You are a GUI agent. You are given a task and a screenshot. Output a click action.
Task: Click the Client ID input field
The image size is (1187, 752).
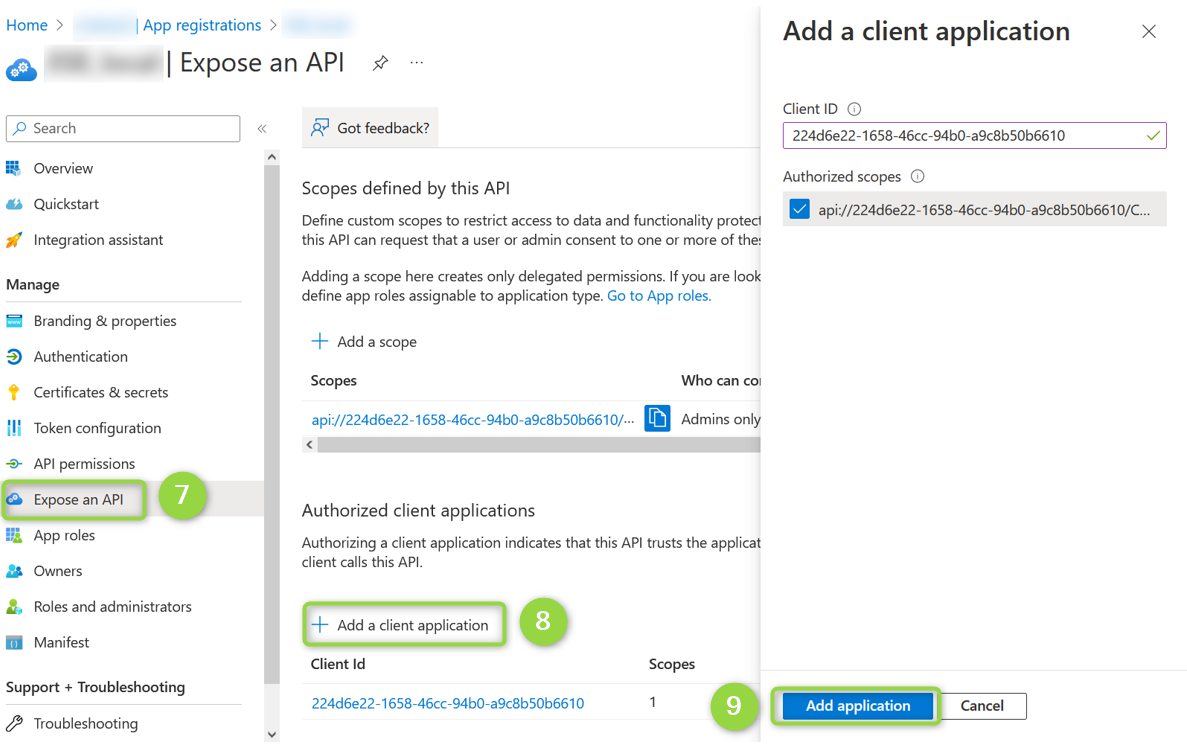click(x=974, y=136)
